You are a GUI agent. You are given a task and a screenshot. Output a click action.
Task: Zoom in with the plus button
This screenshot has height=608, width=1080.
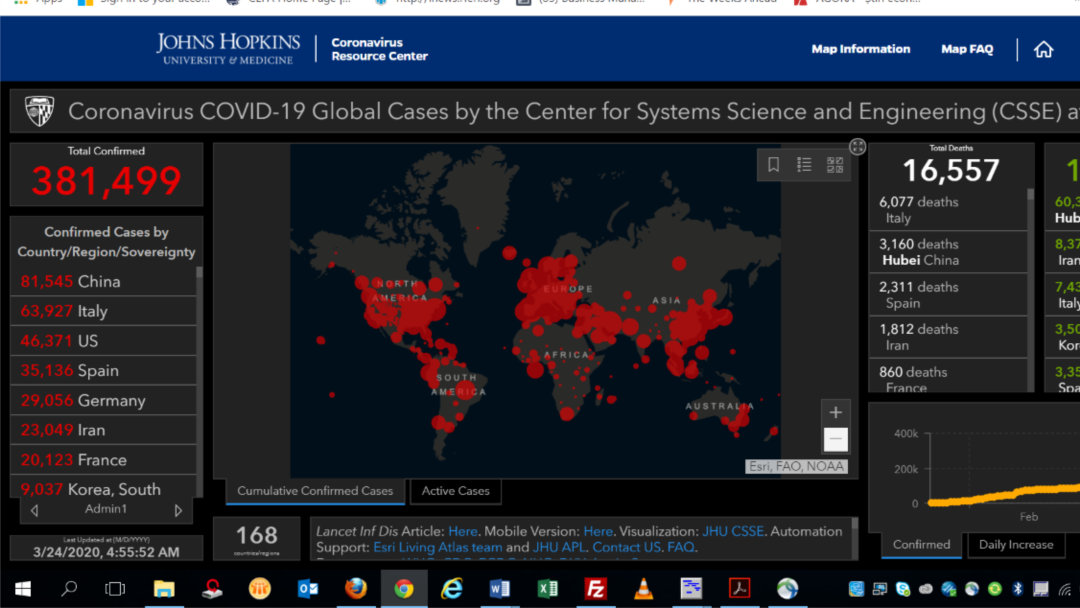point(835,412)
